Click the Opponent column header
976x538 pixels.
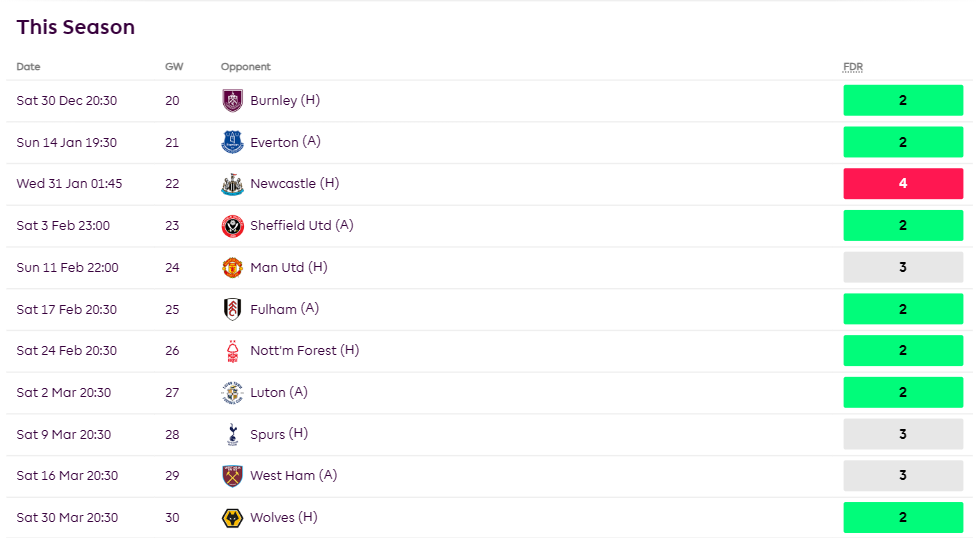tap(246, 67)
